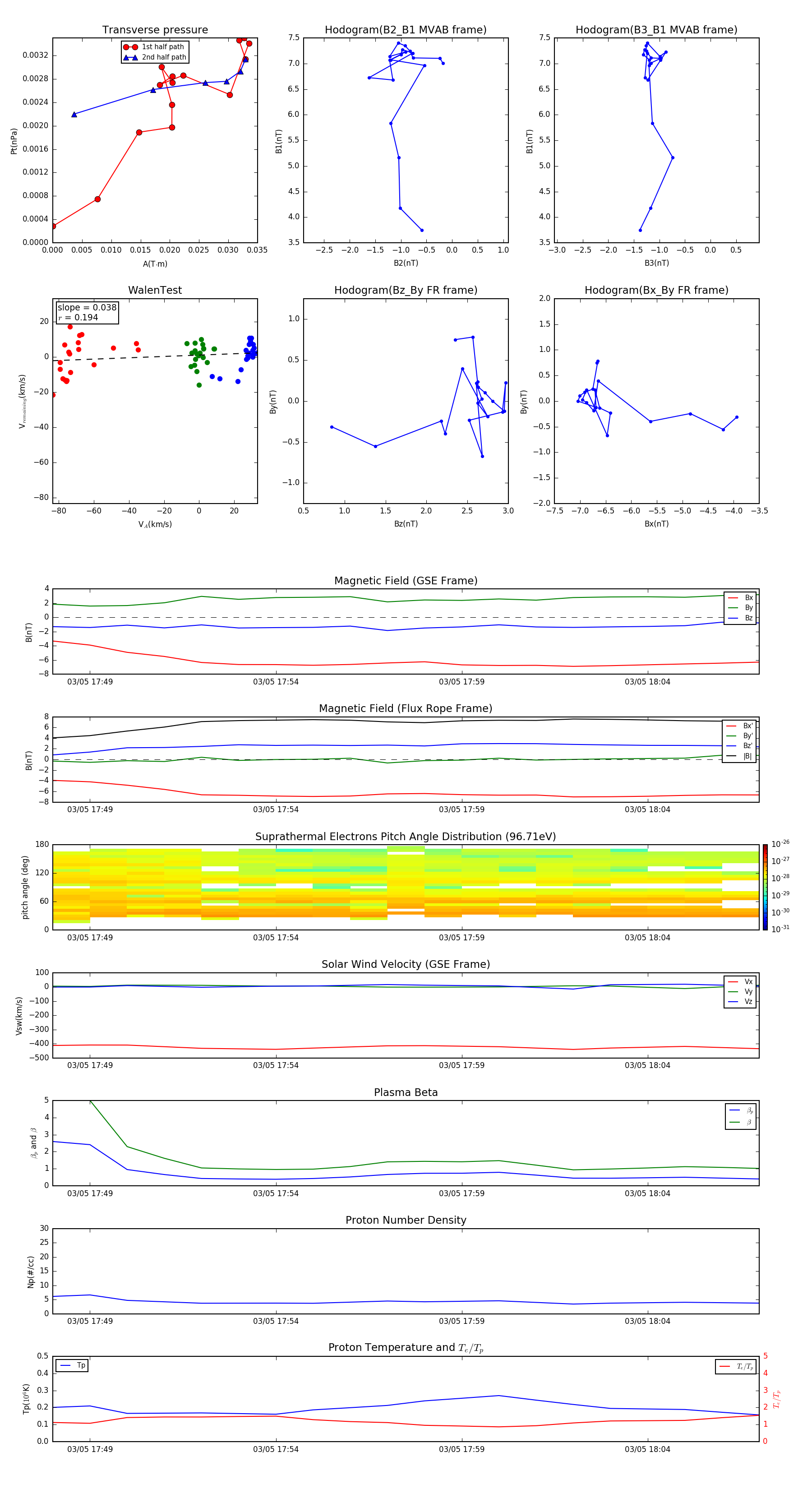Click the 'r = 0.194' annotation text
This screenshot has height=1489, width=812.
78,317
